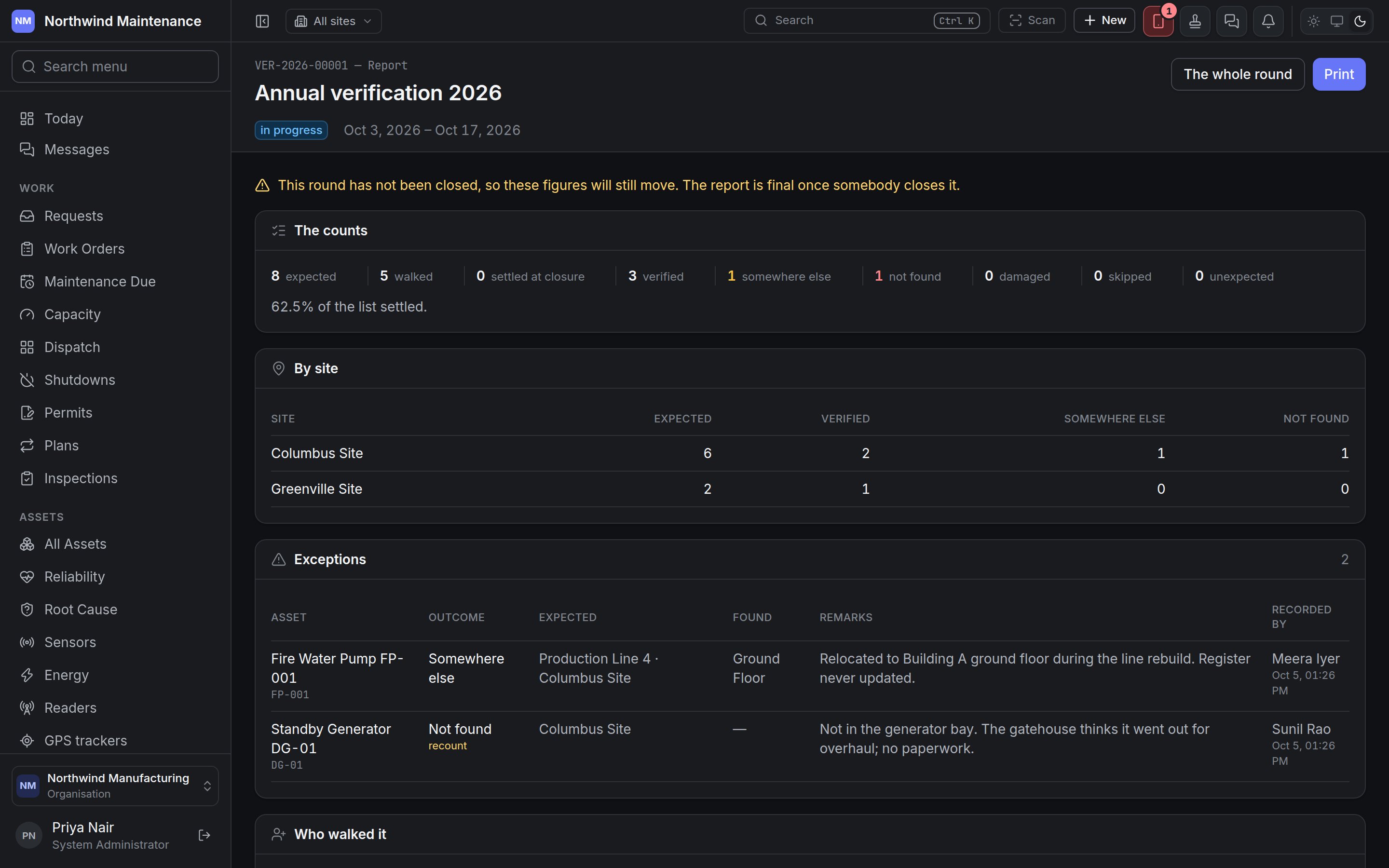Click the New button

point(1104,21)
